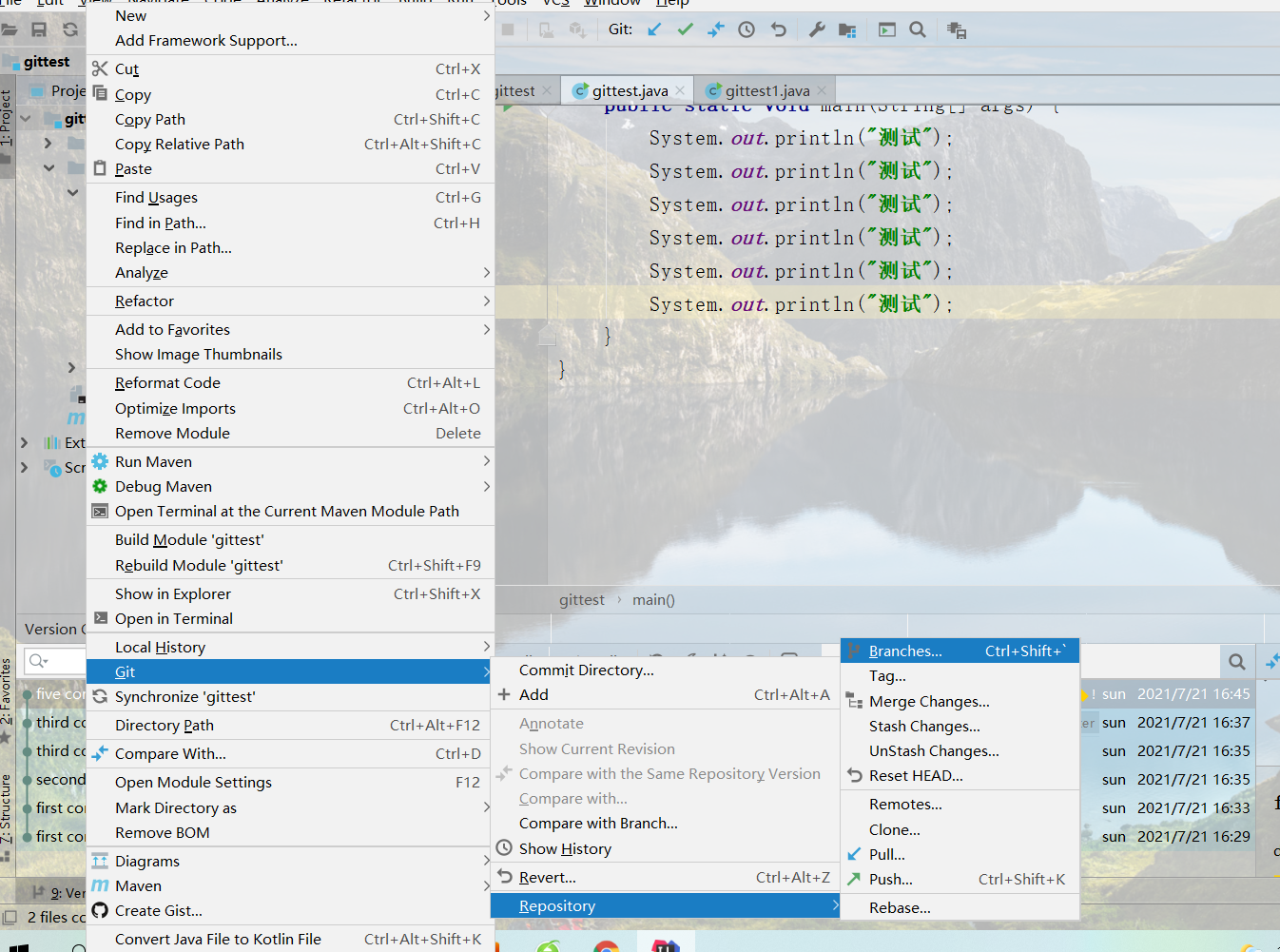
Task: Expand the Refactor submenu
Action: point(290,301)
